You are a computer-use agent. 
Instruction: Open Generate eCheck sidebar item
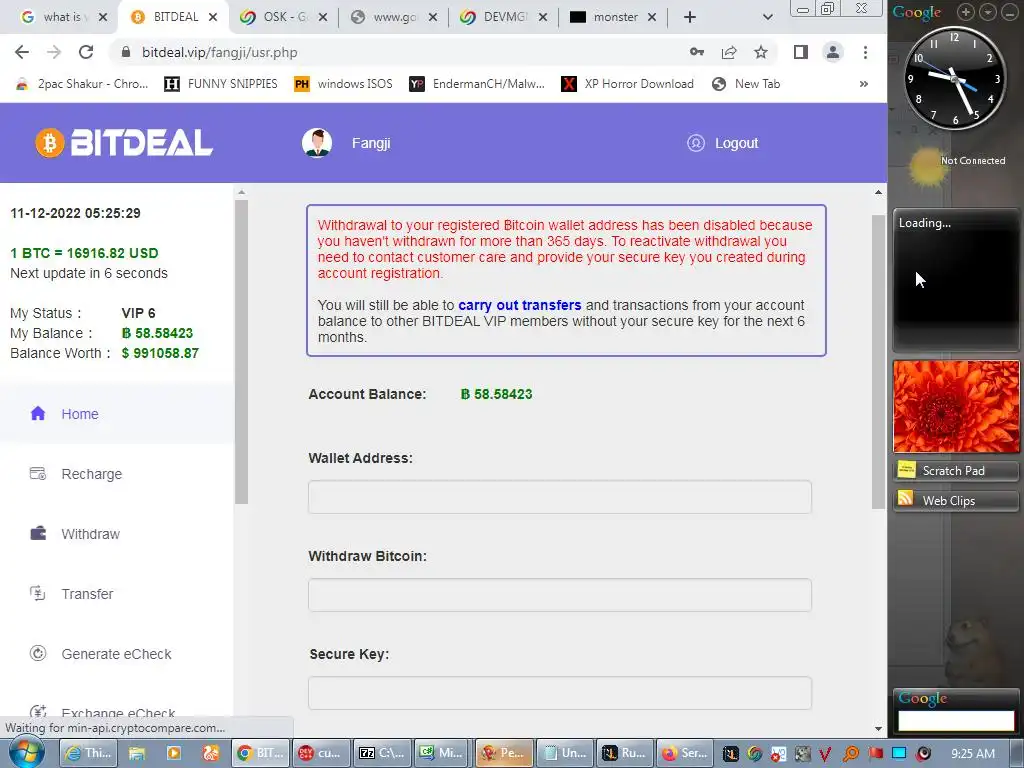116,654
